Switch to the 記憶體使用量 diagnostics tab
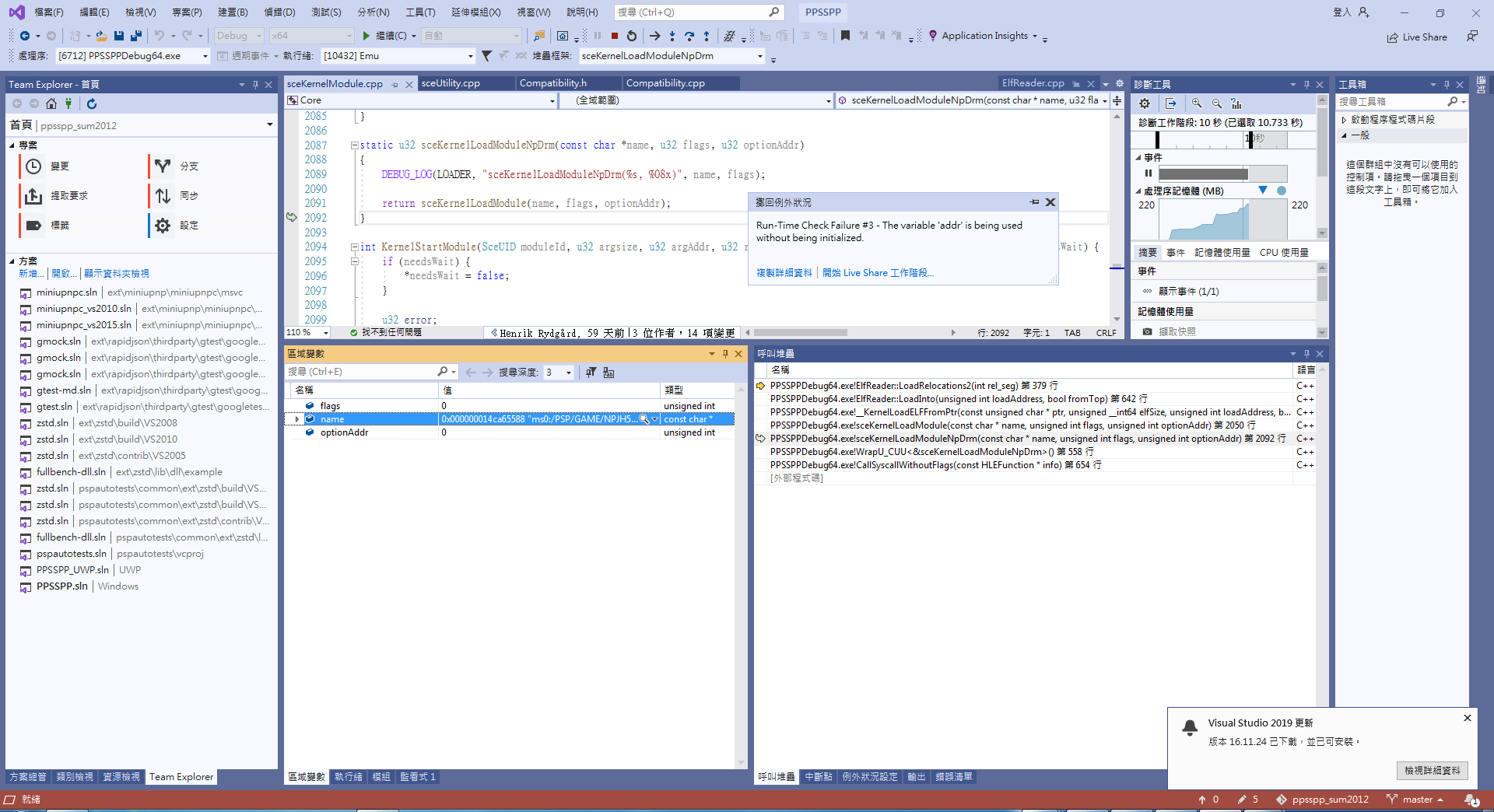This screenshot has height=812, width=1494. point(1222,253)
